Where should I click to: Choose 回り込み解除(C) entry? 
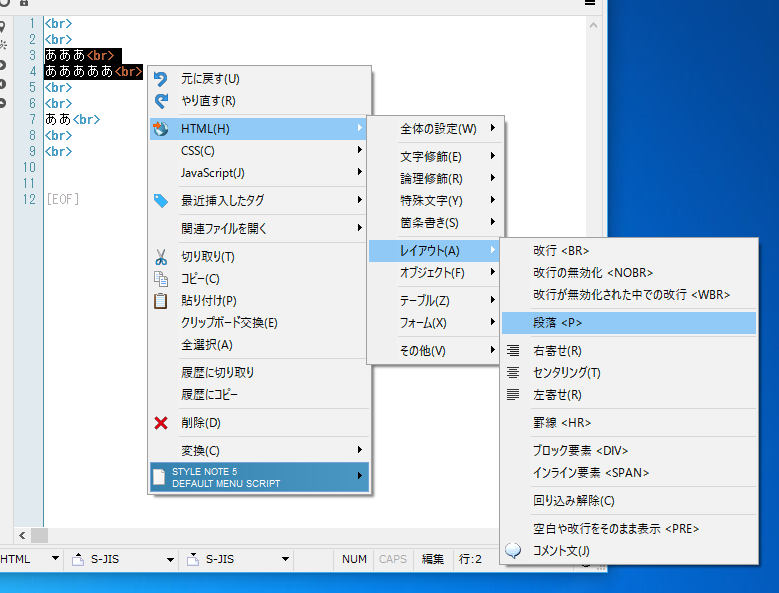pyautogui.click(x=629, y=501)
